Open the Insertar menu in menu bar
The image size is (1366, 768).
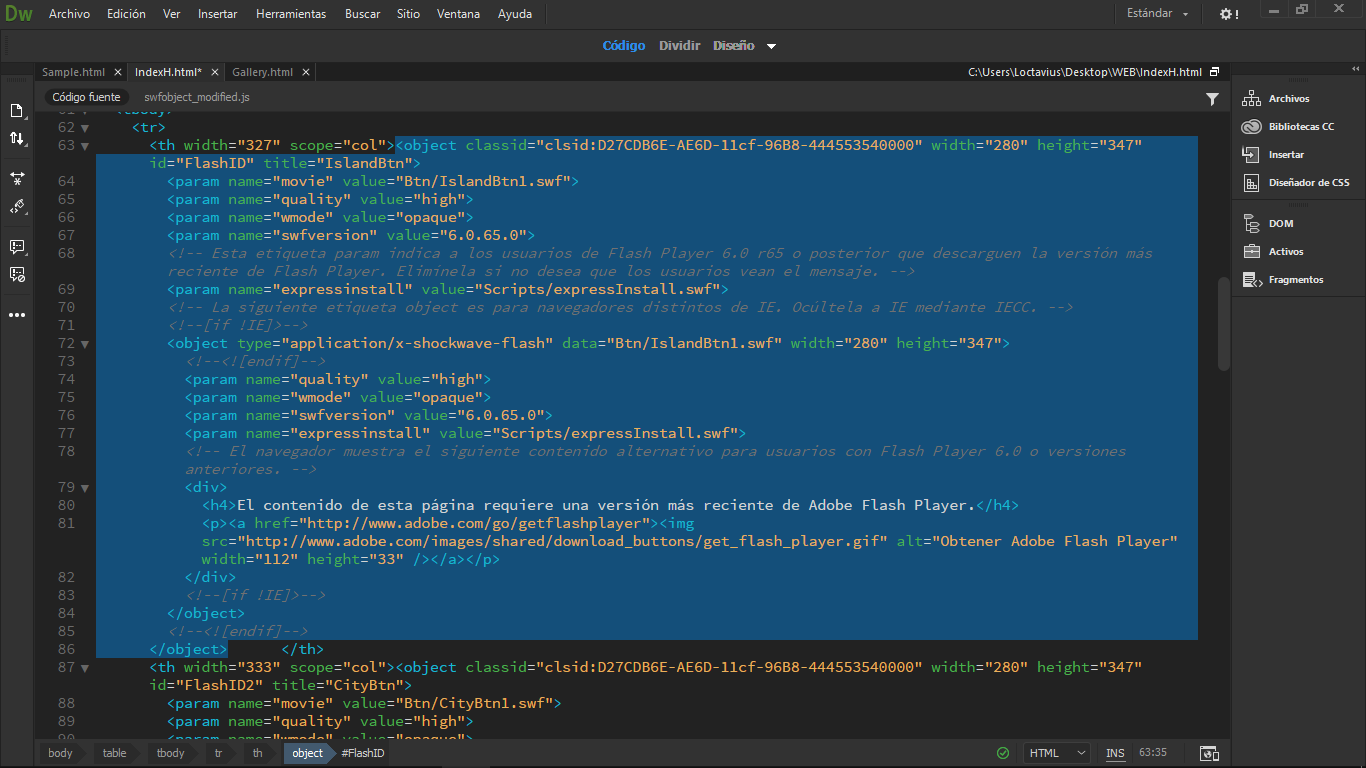pyautogui.click(x=218, y=14)
